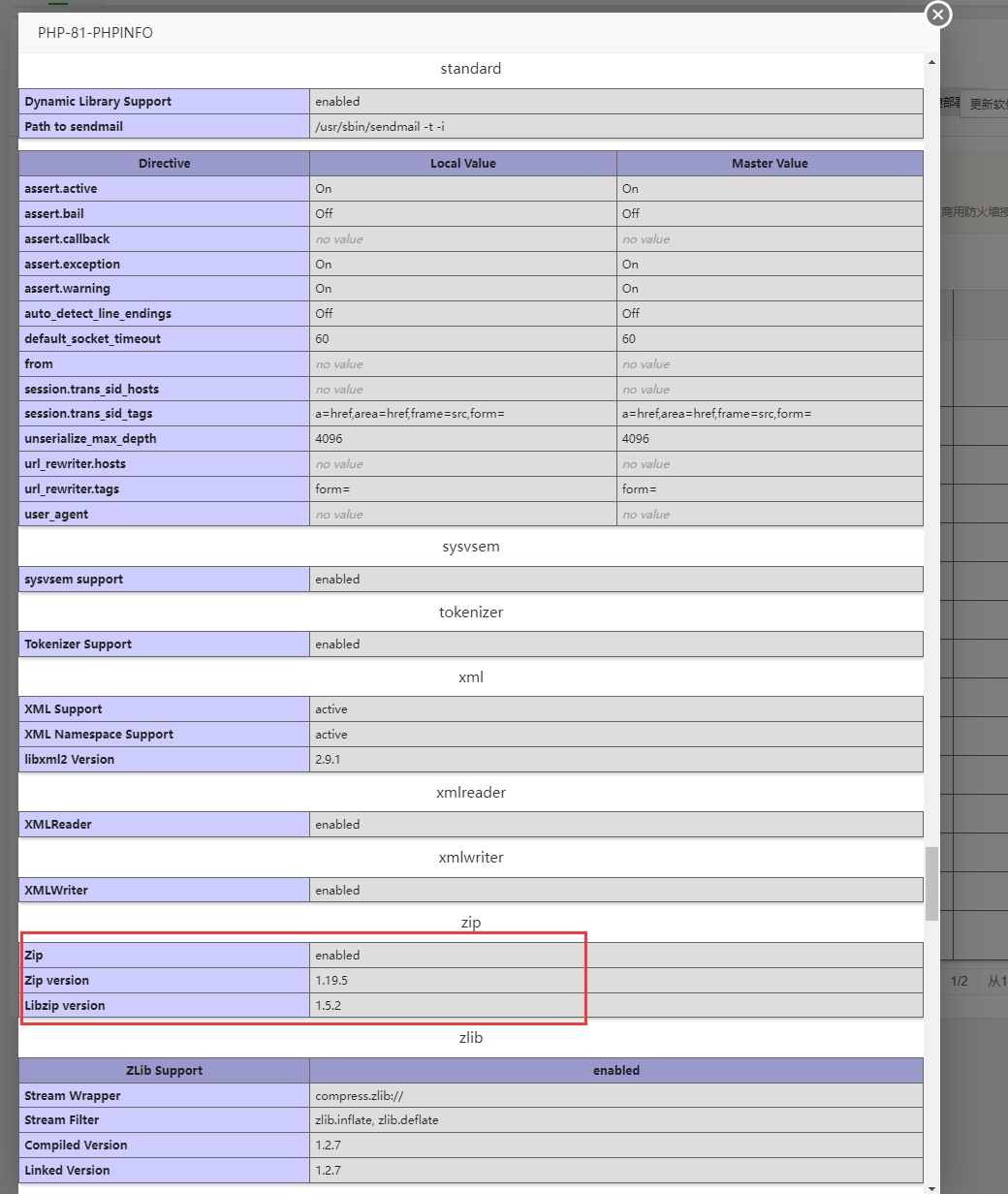
Task: Click the PHP-81-PHPINFO title text
Action: (x=95, y=33)
